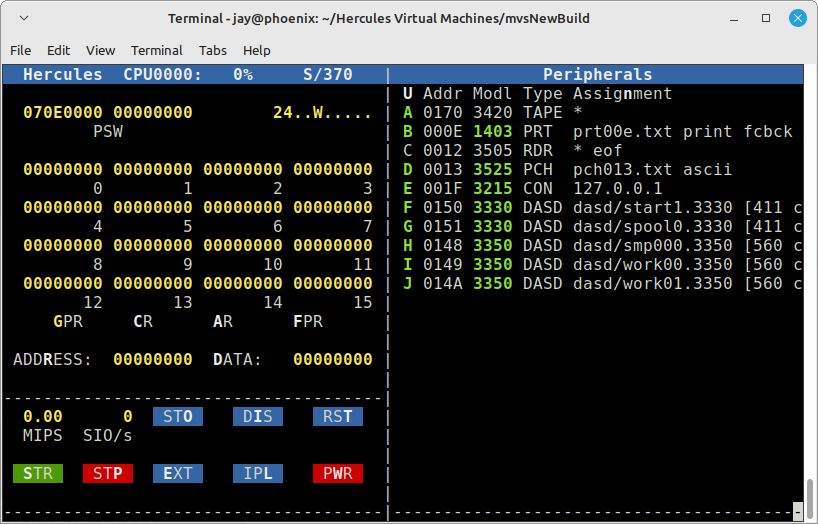Select device B printer prt00e.txt row
Viewport: 818px width, 524px height.
coord(603,132)
